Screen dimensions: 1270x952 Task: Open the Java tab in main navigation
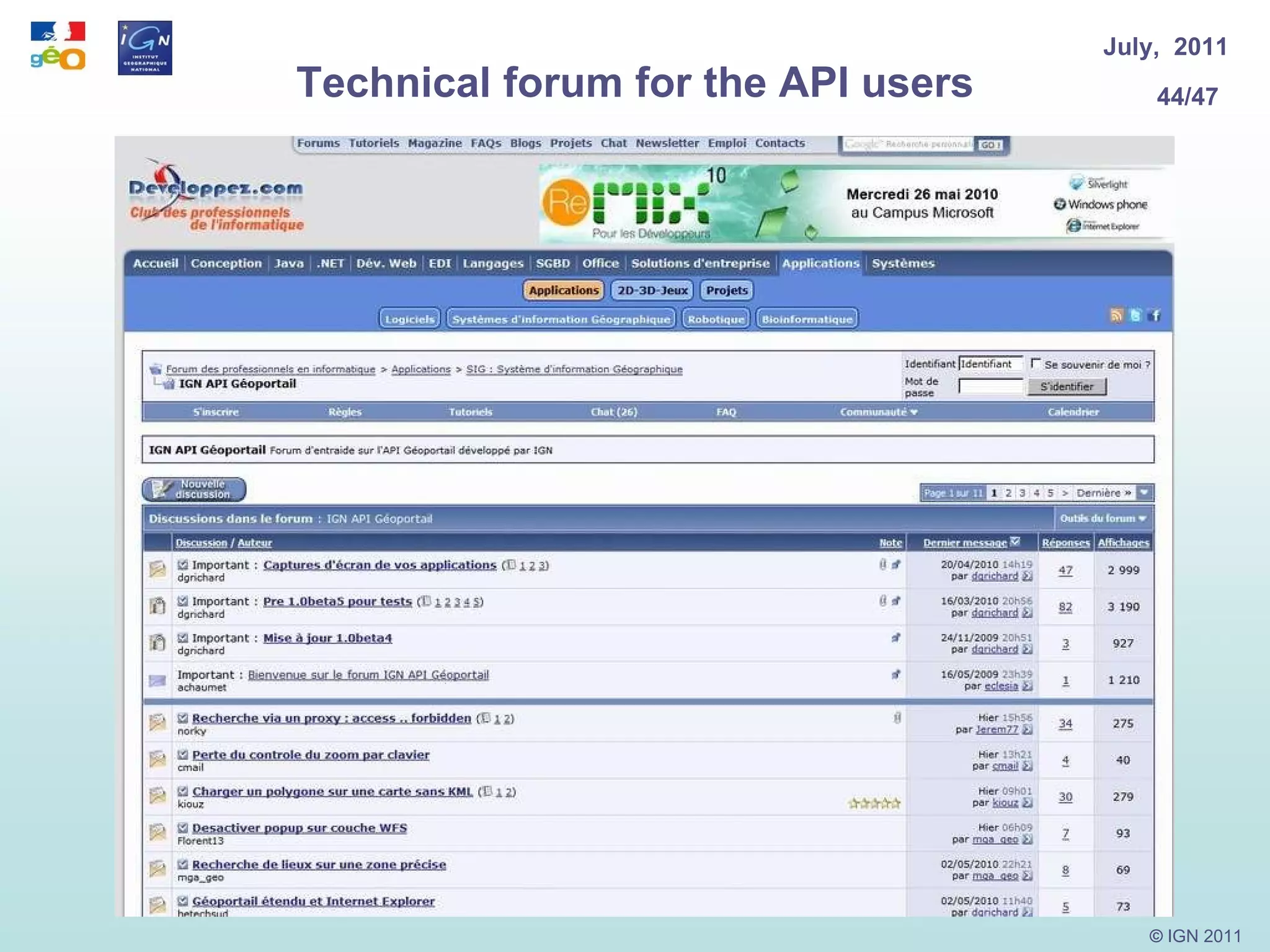[289, 263]
